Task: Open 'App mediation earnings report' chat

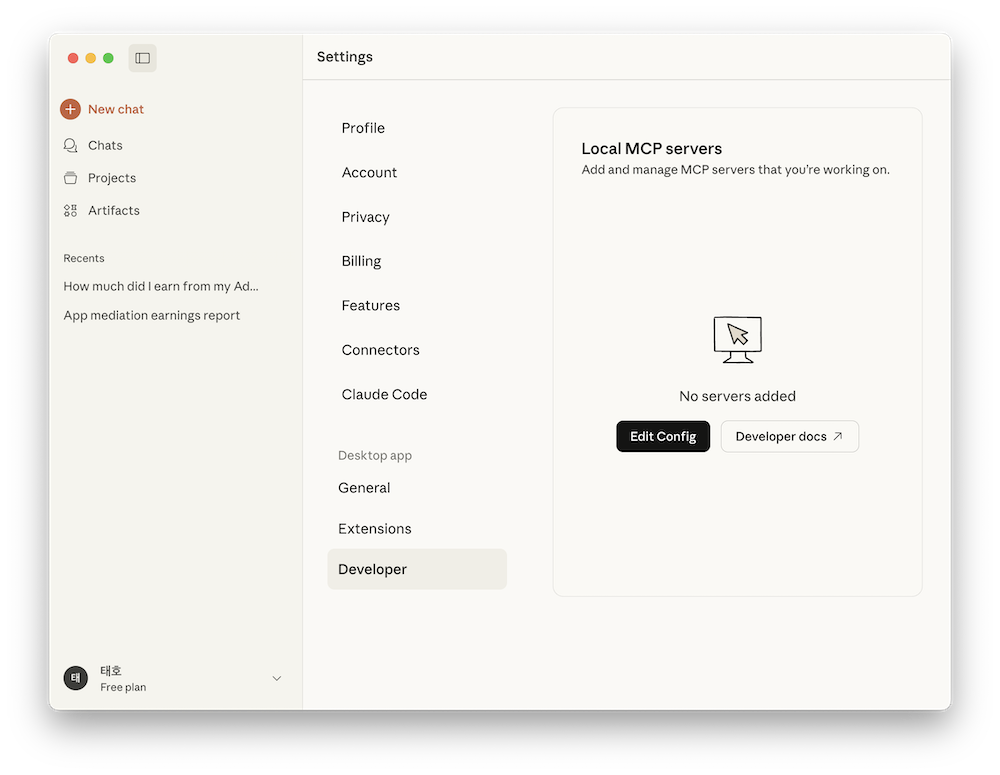Action: point(152,316)
